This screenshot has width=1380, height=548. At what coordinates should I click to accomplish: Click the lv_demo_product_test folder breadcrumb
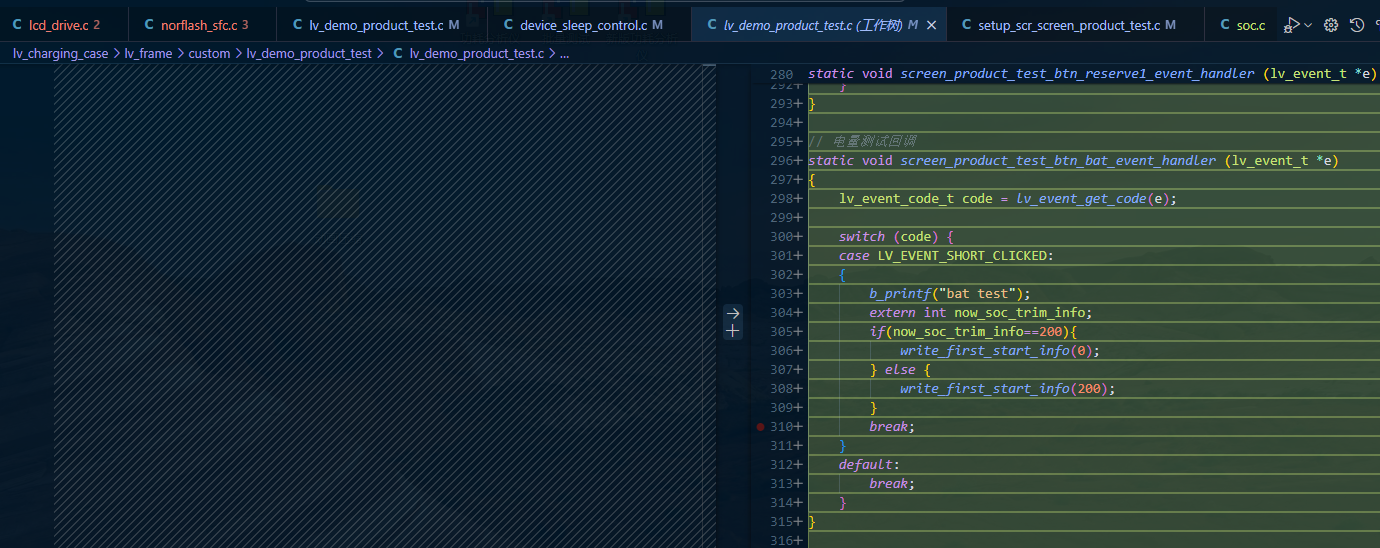coord(309,54)
